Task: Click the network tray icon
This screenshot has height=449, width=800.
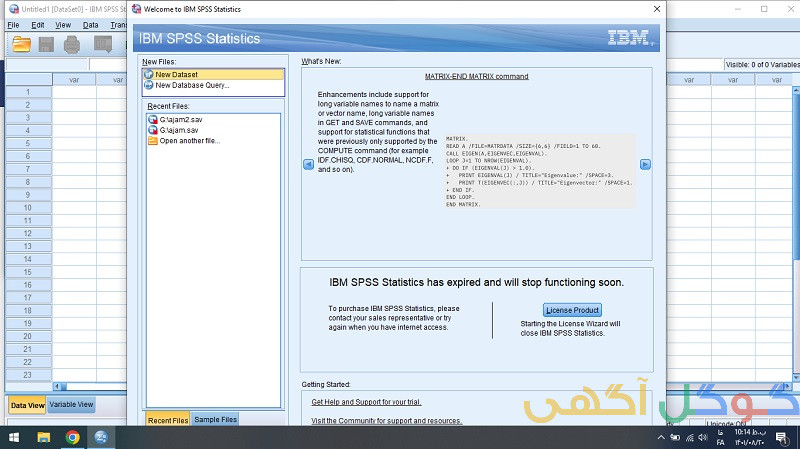Action: tap(689, 437)
